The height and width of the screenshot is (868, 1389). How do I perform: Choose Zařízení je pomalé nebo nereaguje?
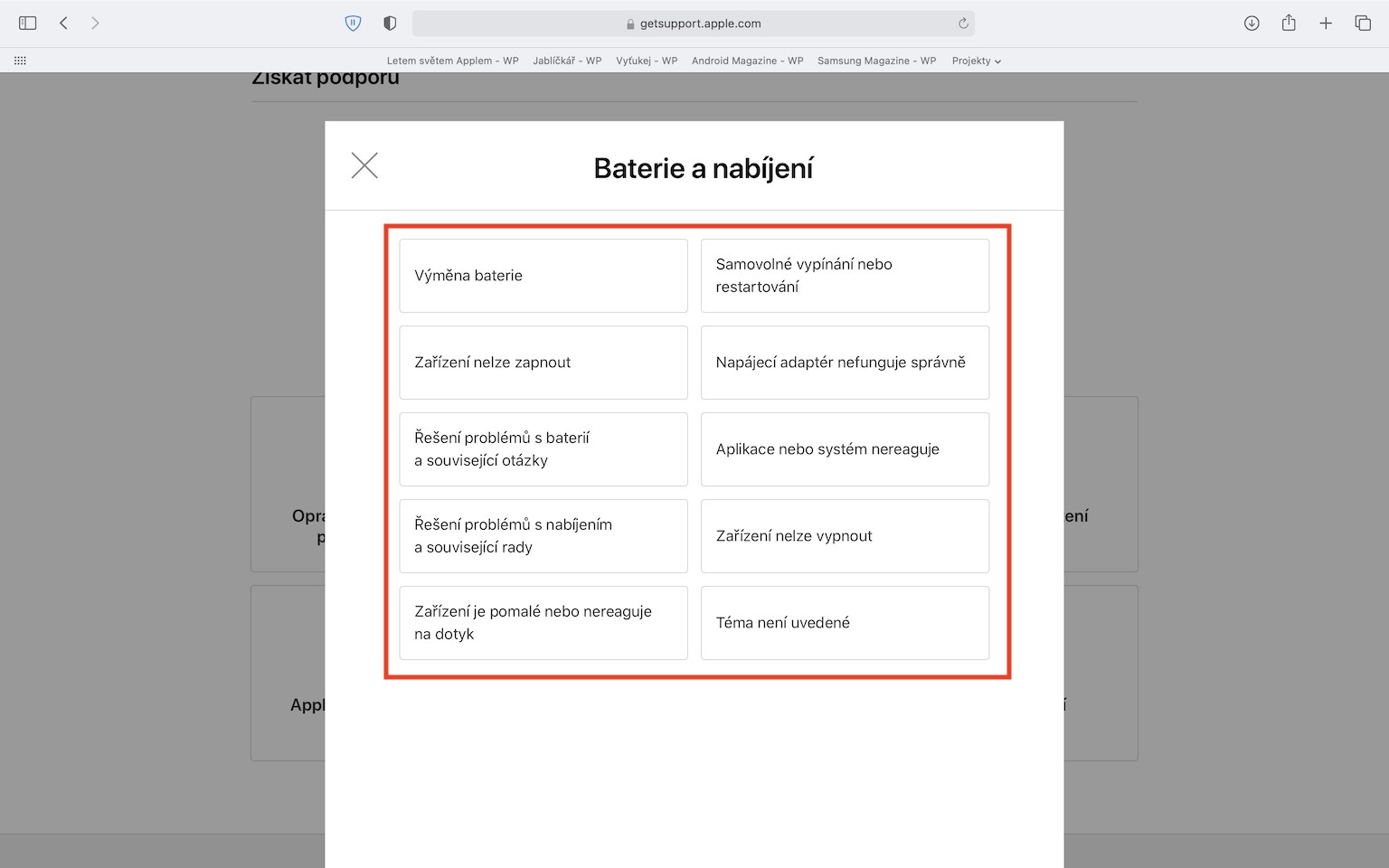coord(543,623)
